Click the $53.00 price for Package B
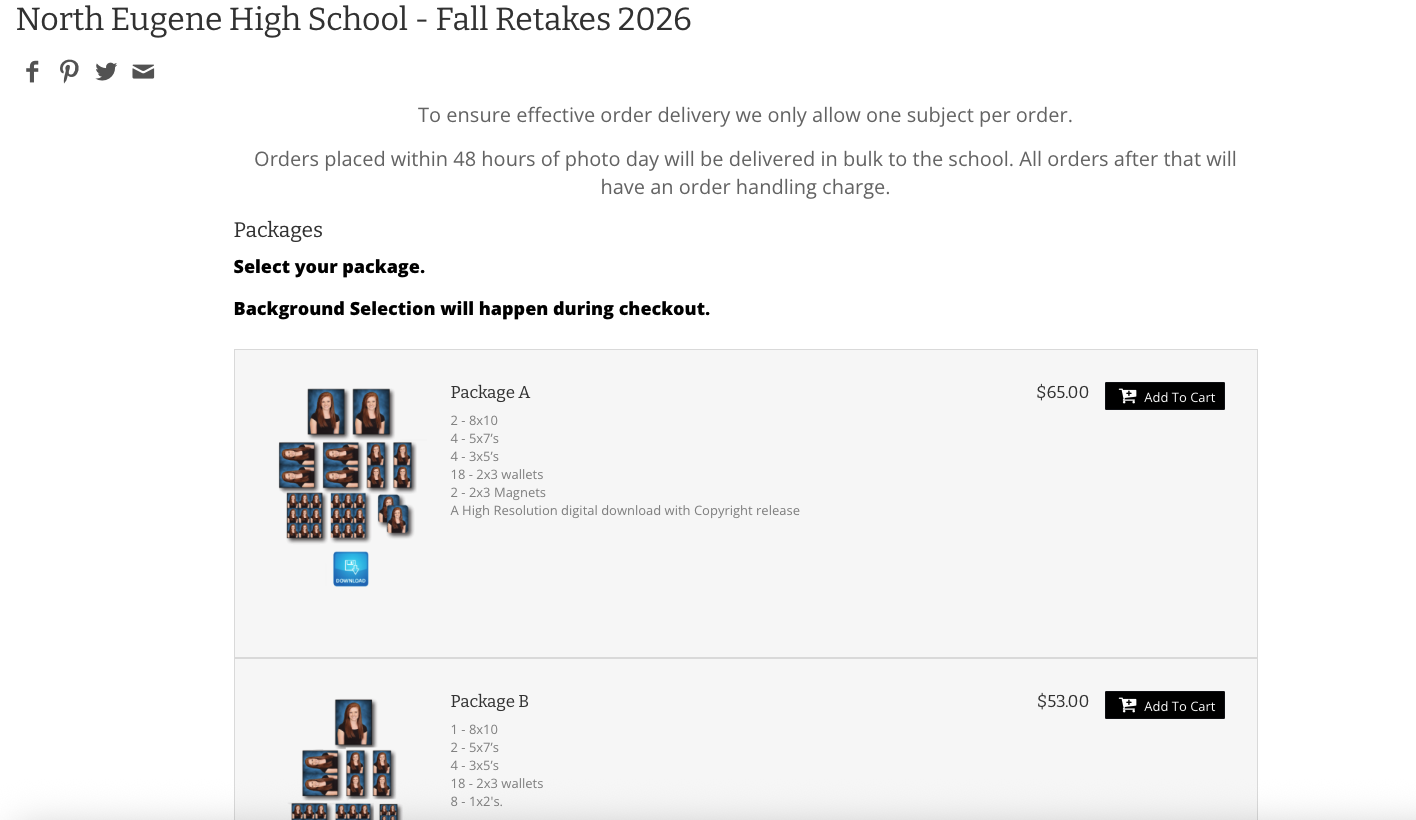 (x=1062, y=701)
